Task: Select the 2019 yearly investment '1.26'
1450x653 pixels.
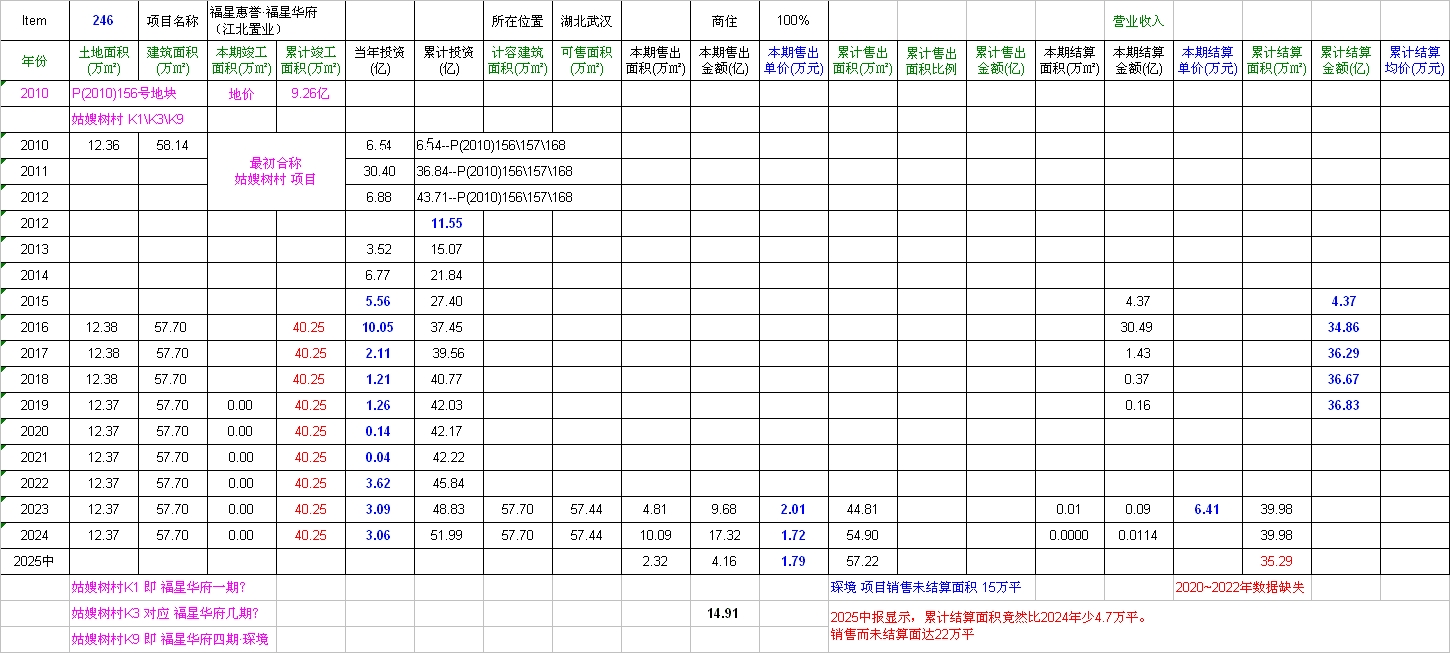Action: click(x=380, y=406)
